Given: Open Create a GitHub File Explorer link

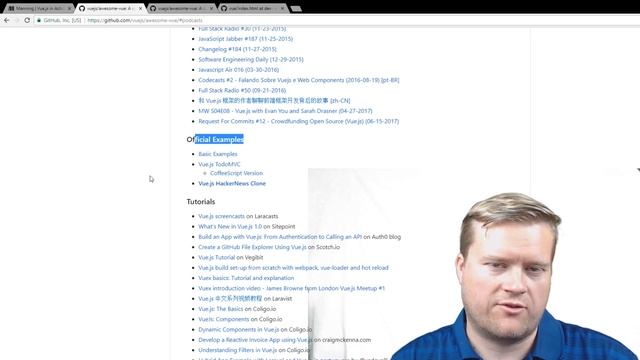Looking at the screenshot, I should (252, 247).
